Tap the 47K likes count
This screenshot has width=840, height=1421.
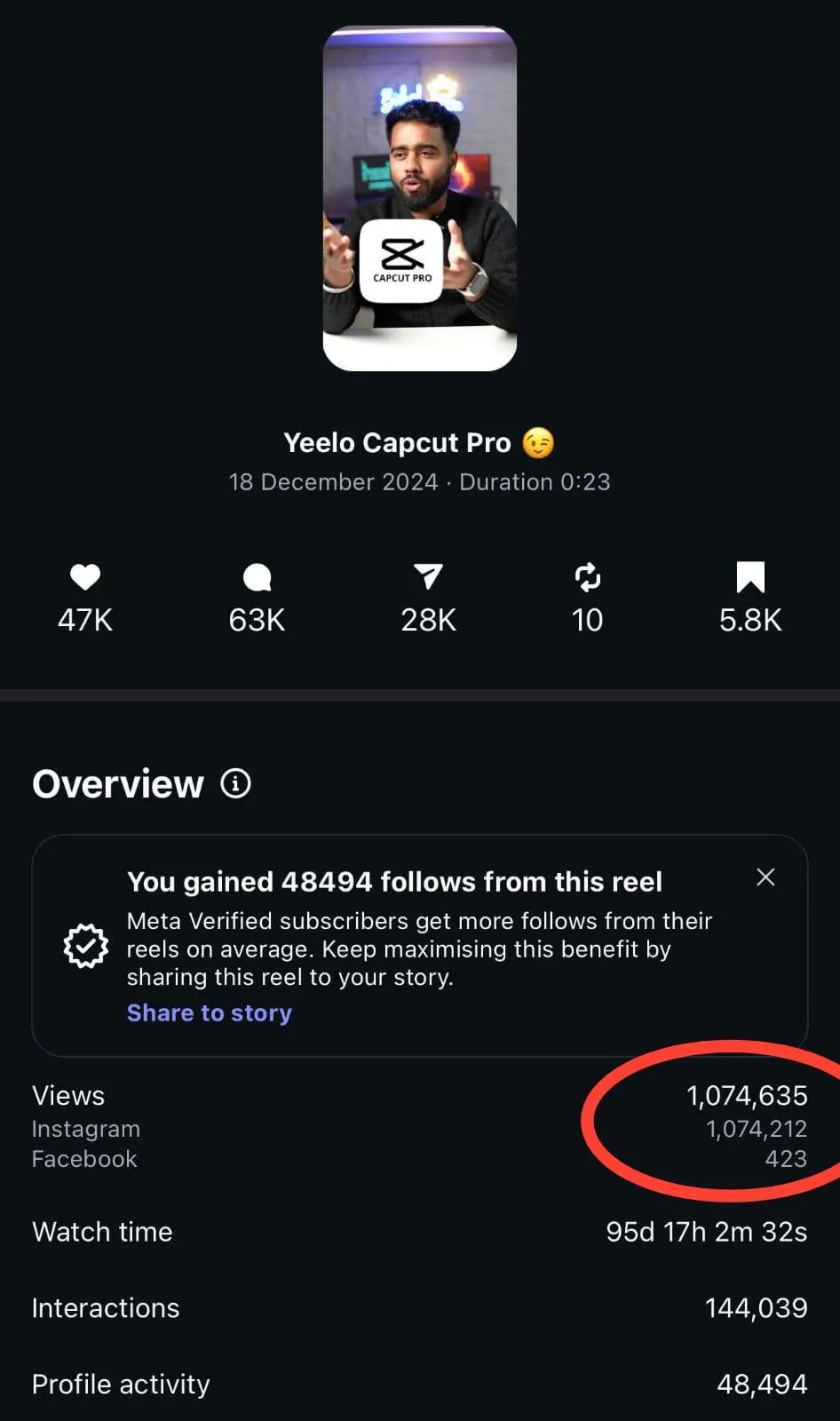point(85,620)
